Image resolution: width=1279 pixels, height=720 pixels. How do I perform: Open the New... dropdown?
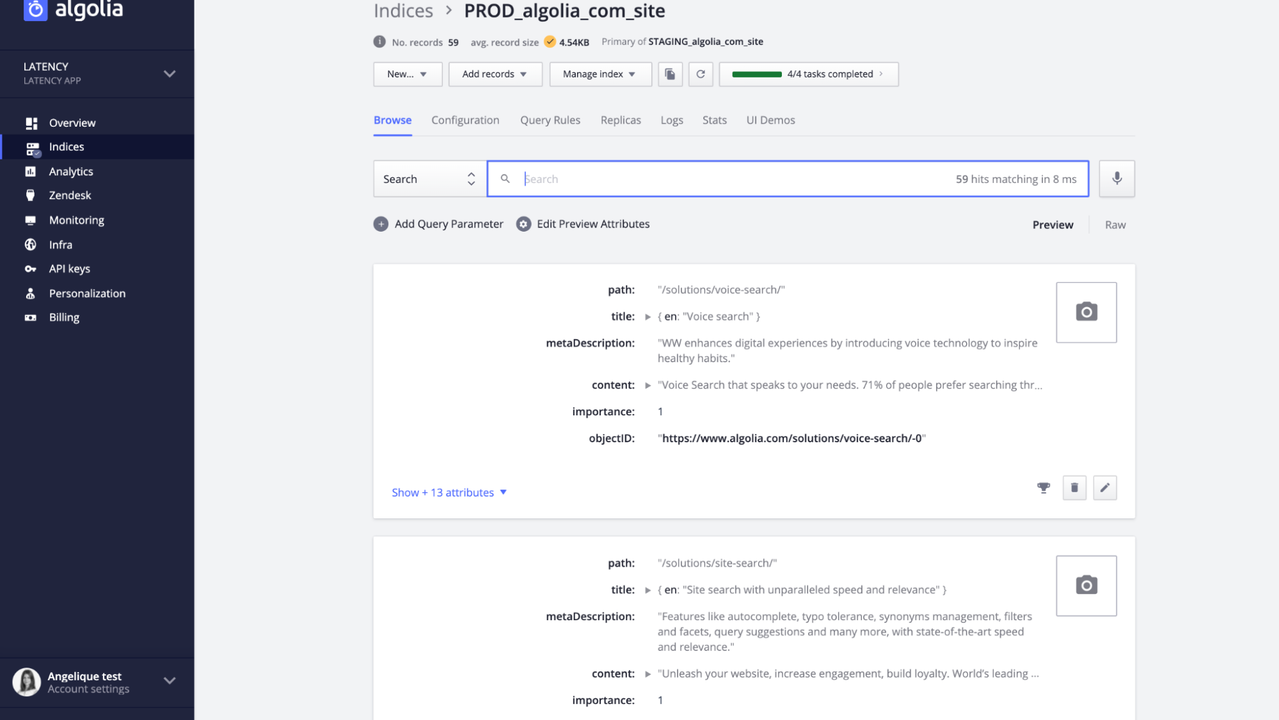pyautogui.click(x=407, y=74)
